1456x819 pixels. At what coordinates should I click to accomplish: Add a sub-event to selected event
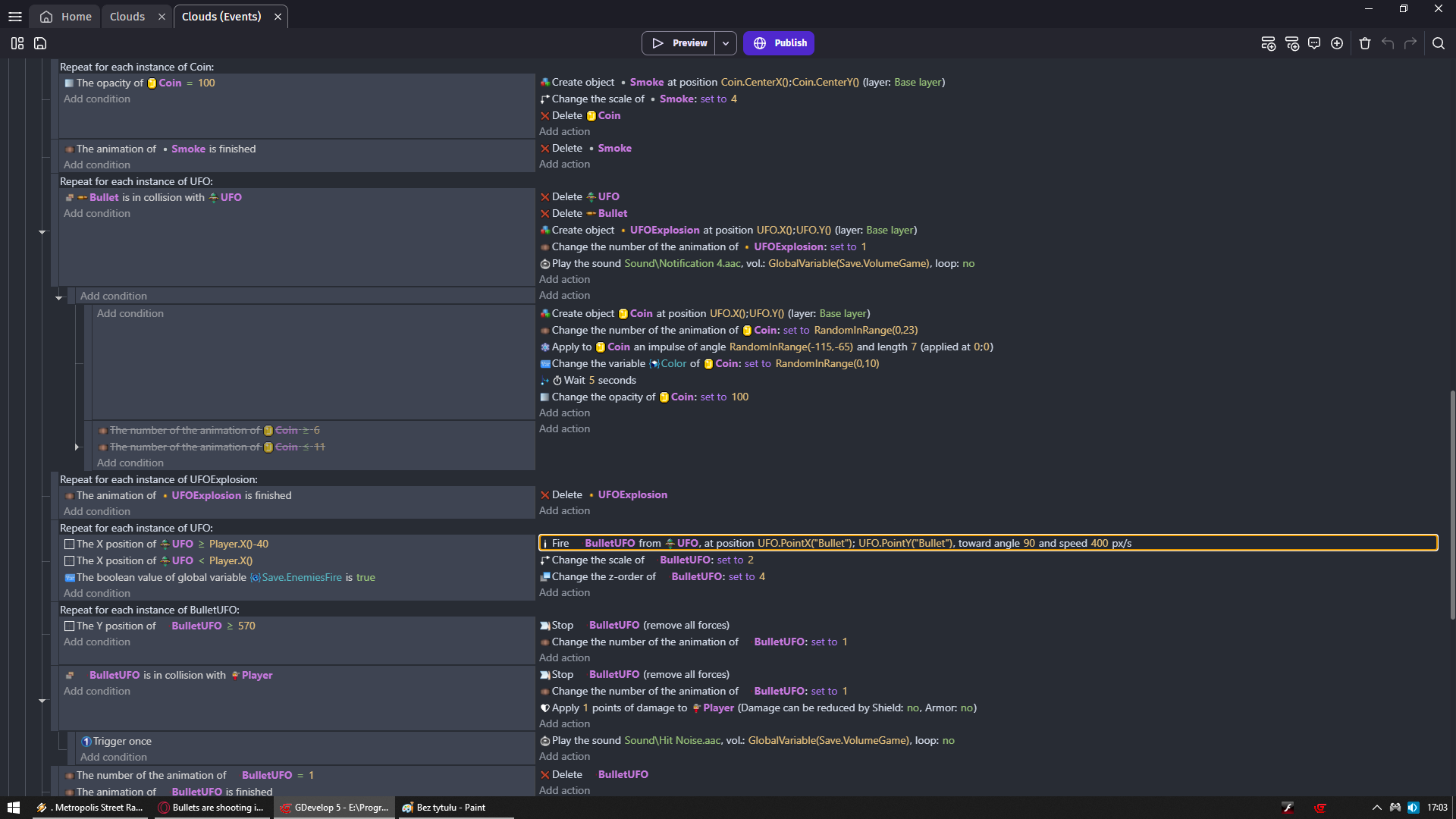pos(1291,43)
